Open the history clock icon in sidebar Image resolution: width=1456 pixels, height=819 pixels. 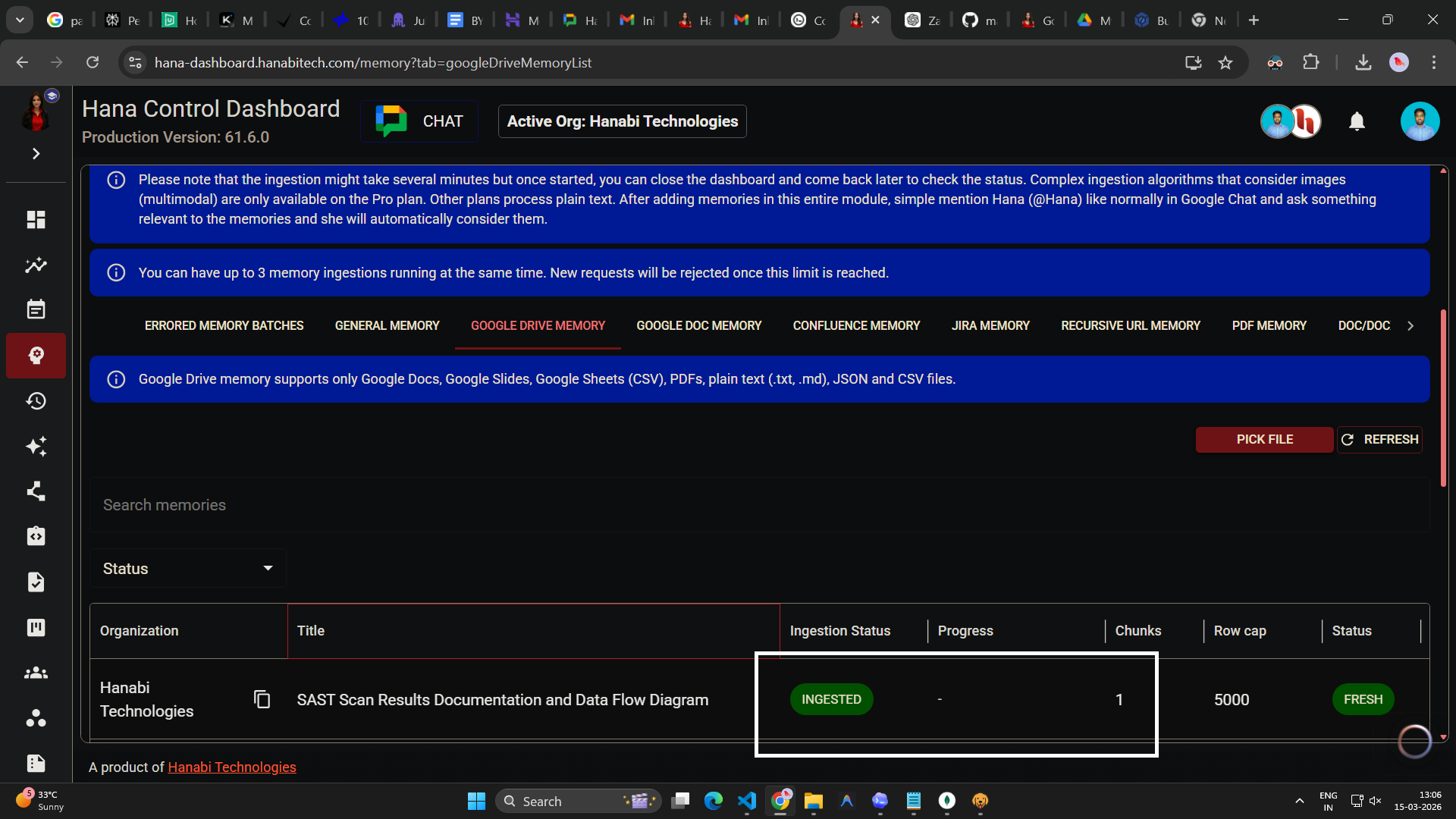click(36, 400)
